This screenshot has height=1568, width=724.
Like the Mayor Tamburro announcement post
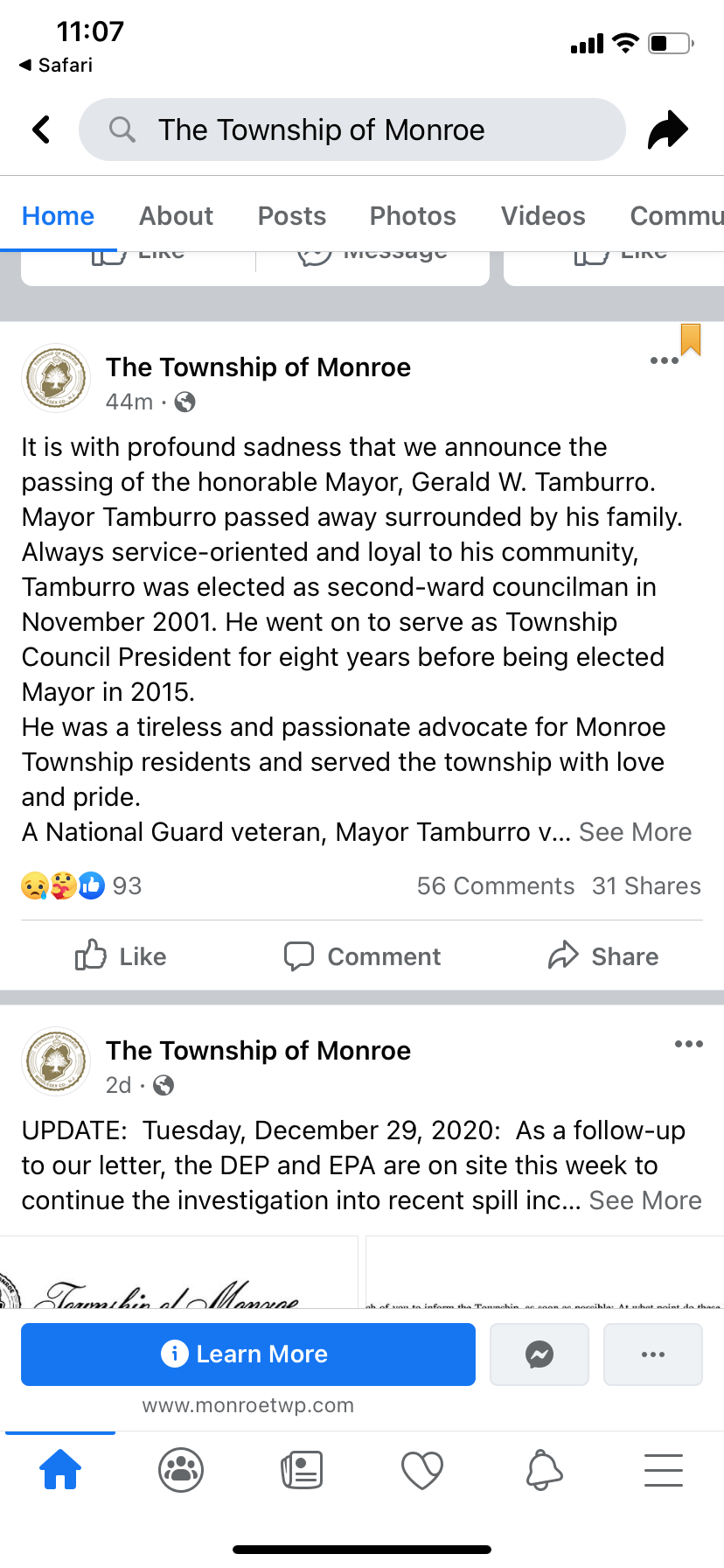tap(121, 956)
